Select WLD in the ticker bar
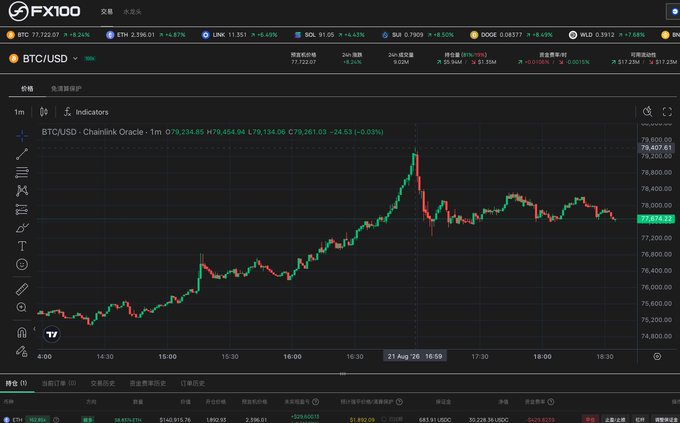 [607, 35]
